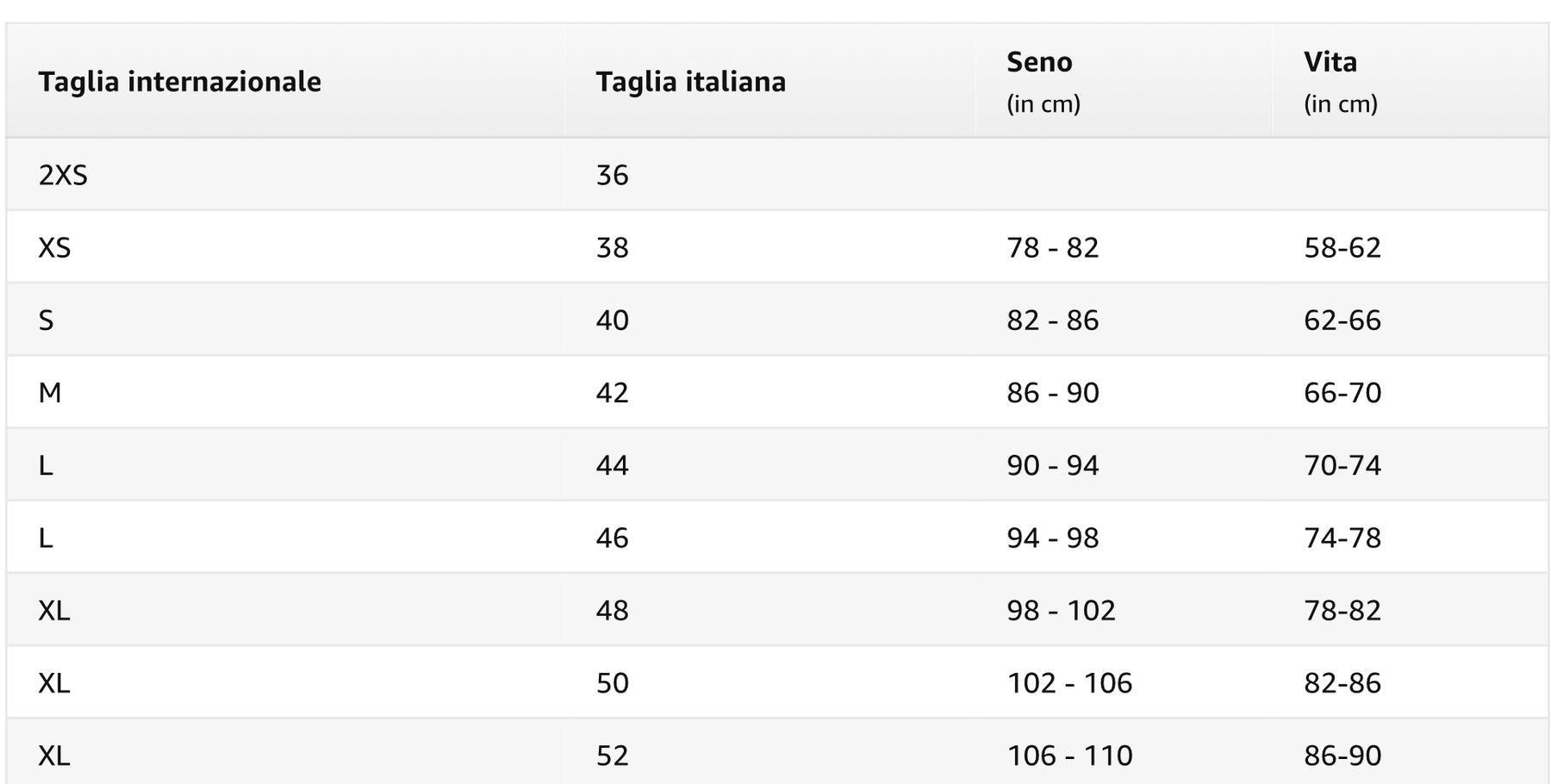The height and width of the screenshot is (784, 1551).
Task: Select the "Vita" column header
Action: click(x=1330, y=62)
